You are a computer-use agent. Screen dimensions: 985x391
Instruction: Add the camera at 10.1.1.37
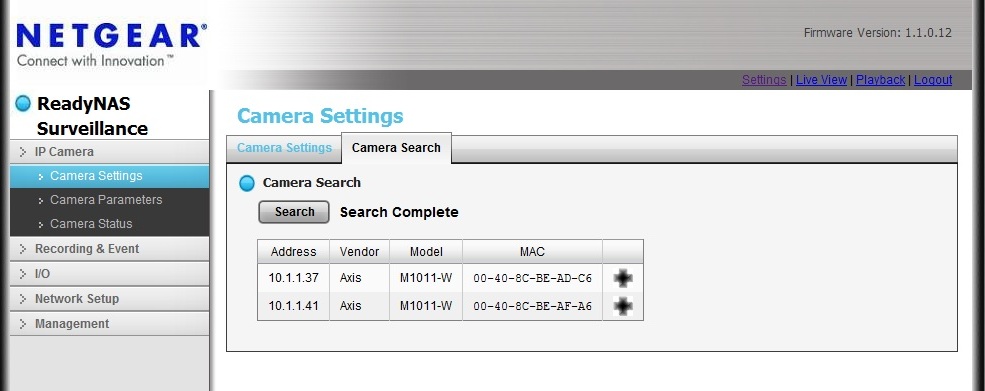point(623,278)
